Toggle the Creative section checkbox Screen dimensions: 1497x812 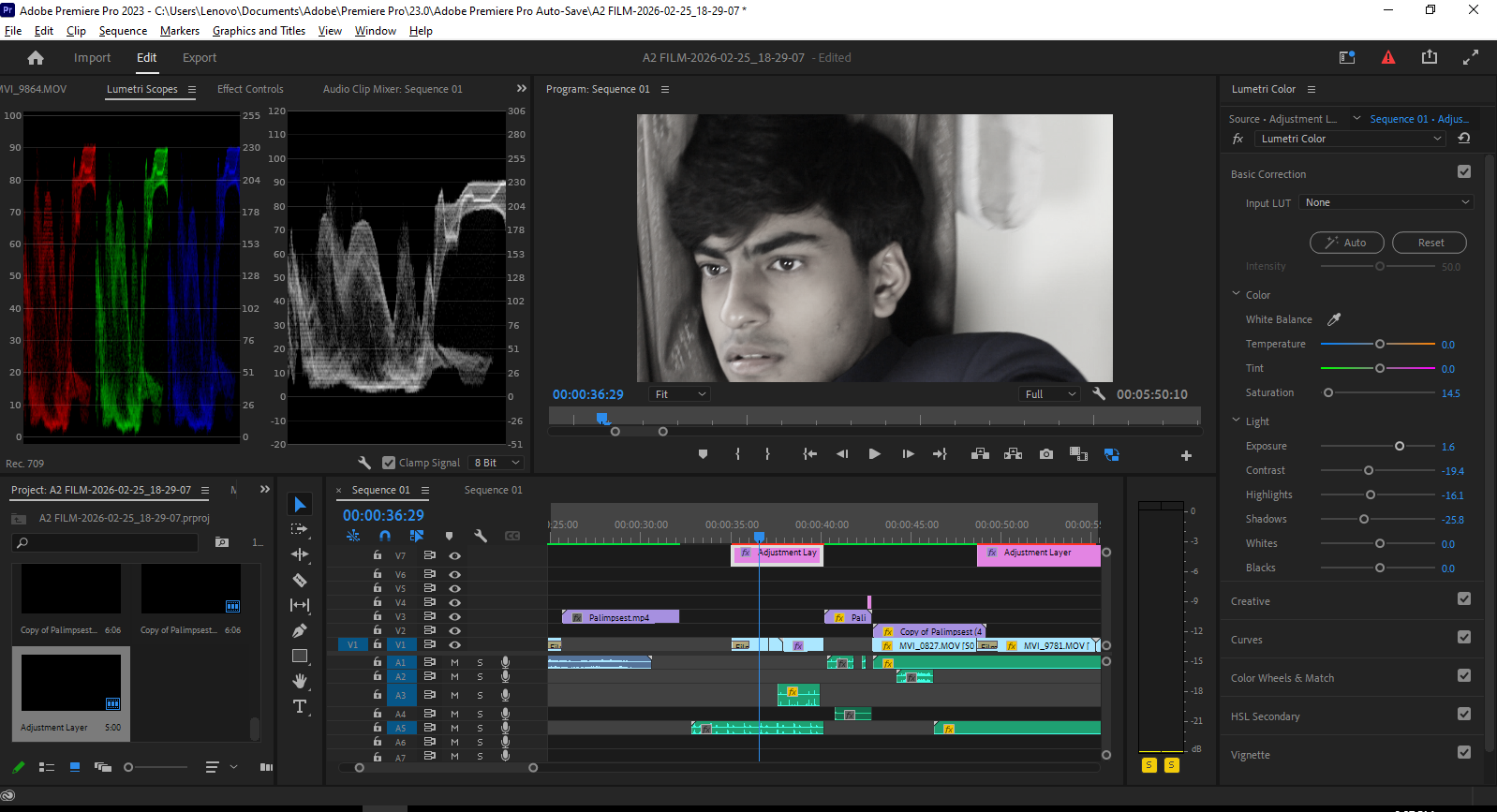1464,599
